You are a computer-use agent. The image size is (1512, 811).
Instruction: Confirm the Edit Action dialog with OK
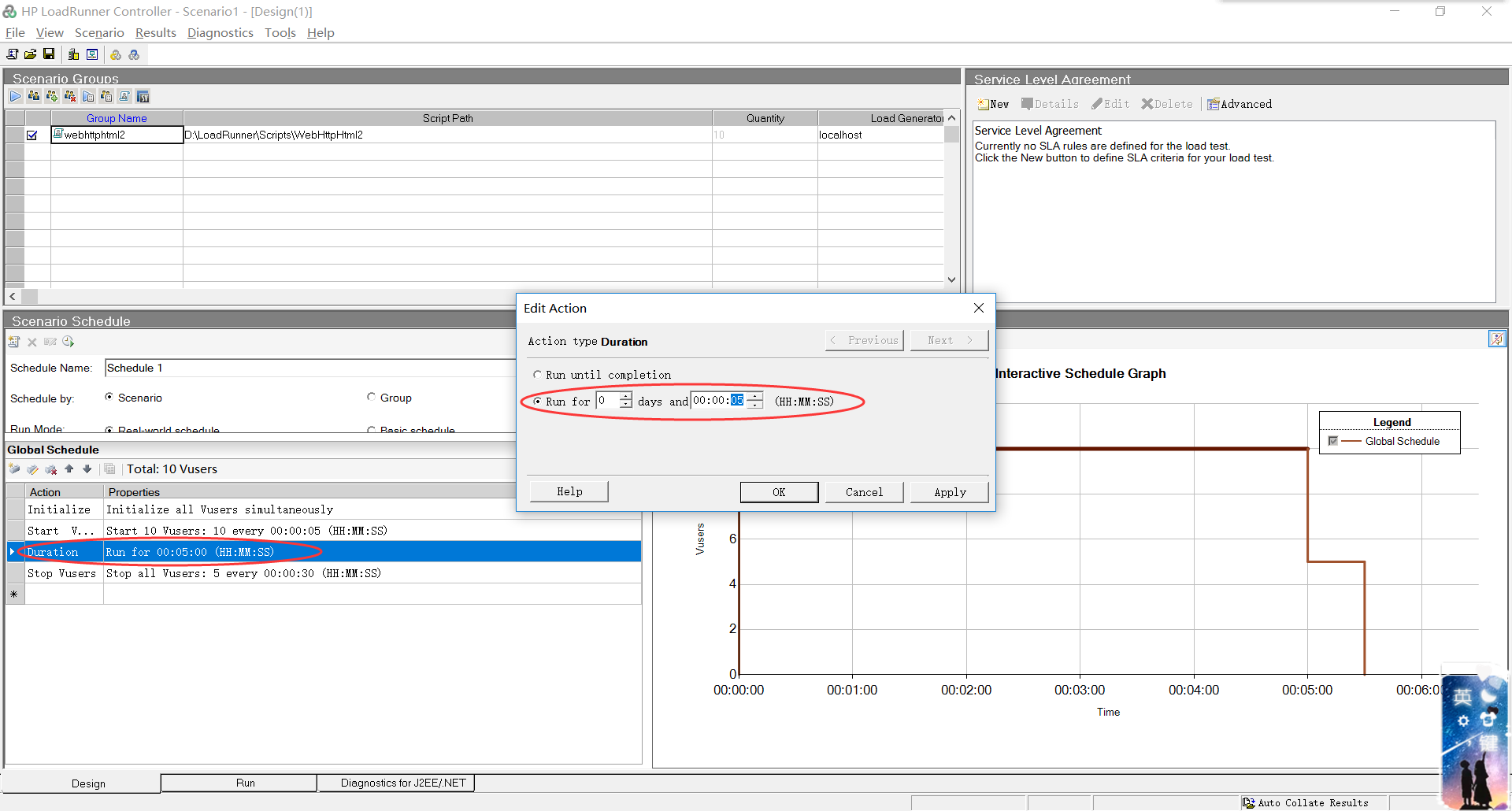(778, 491)
